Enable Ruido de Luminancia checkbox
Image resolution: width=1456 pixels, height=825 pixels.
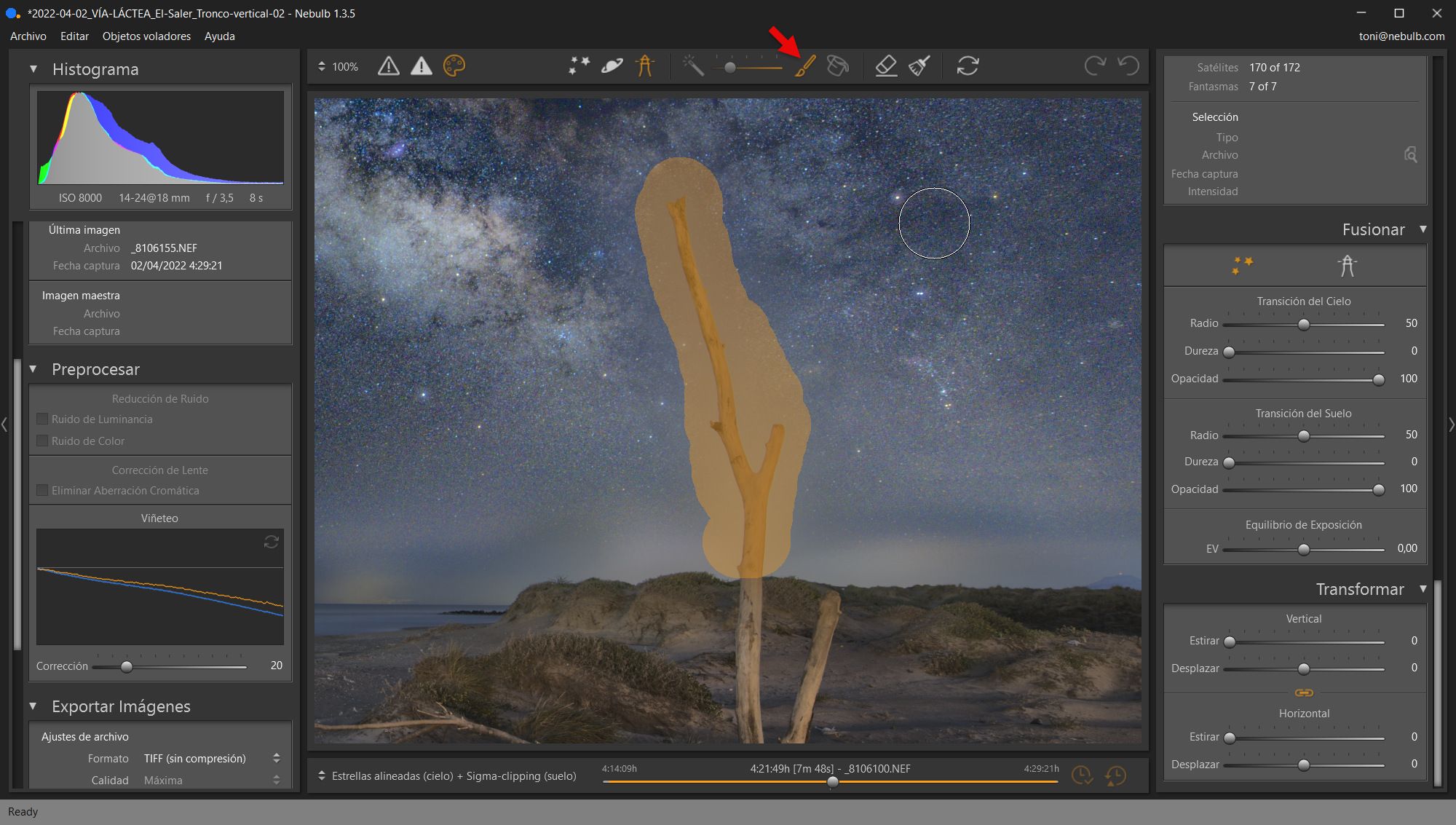[x=42, y=419]
